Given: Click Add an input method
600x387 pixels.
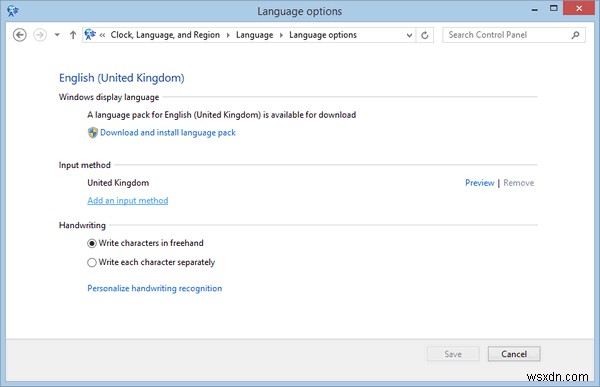Looking at the screenshot, I should coord(127,201).
